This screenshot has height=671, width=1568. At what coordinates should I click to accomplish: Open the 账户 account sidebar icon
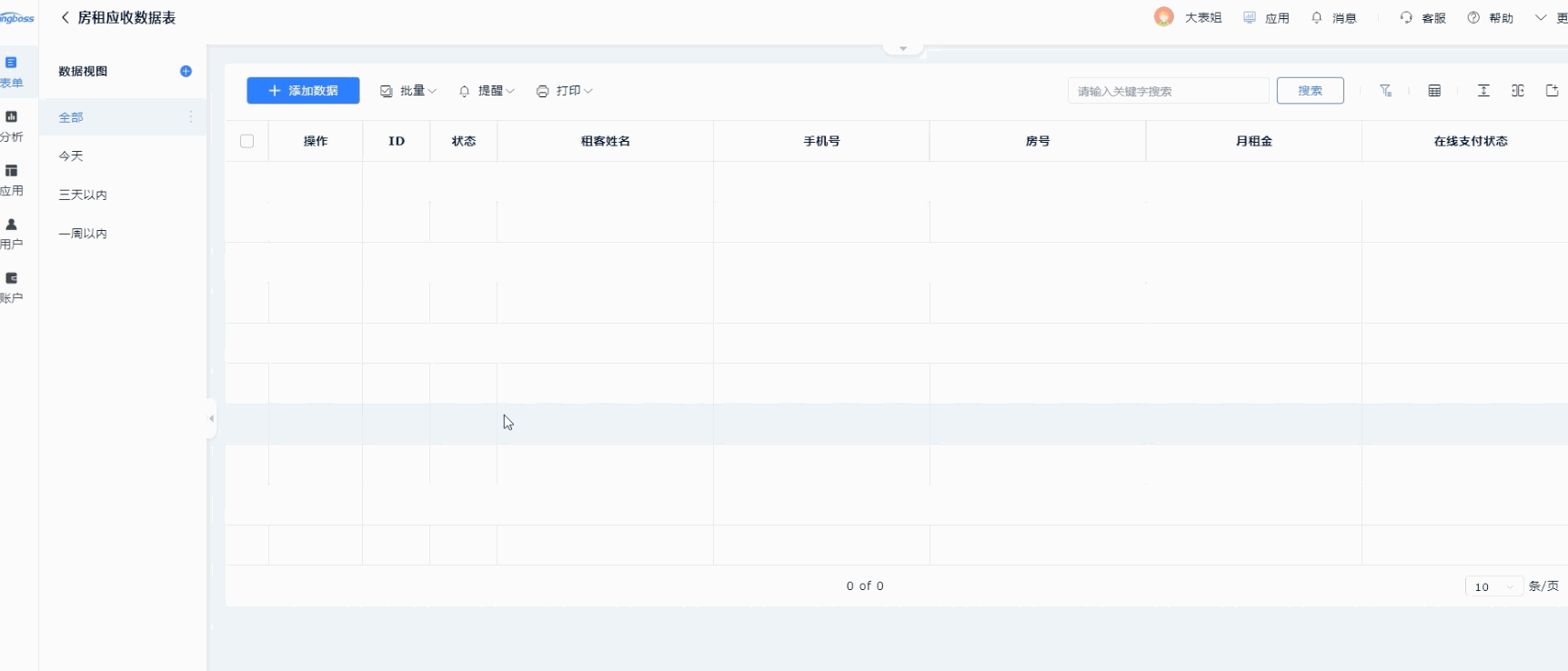(x=12, y=286)
